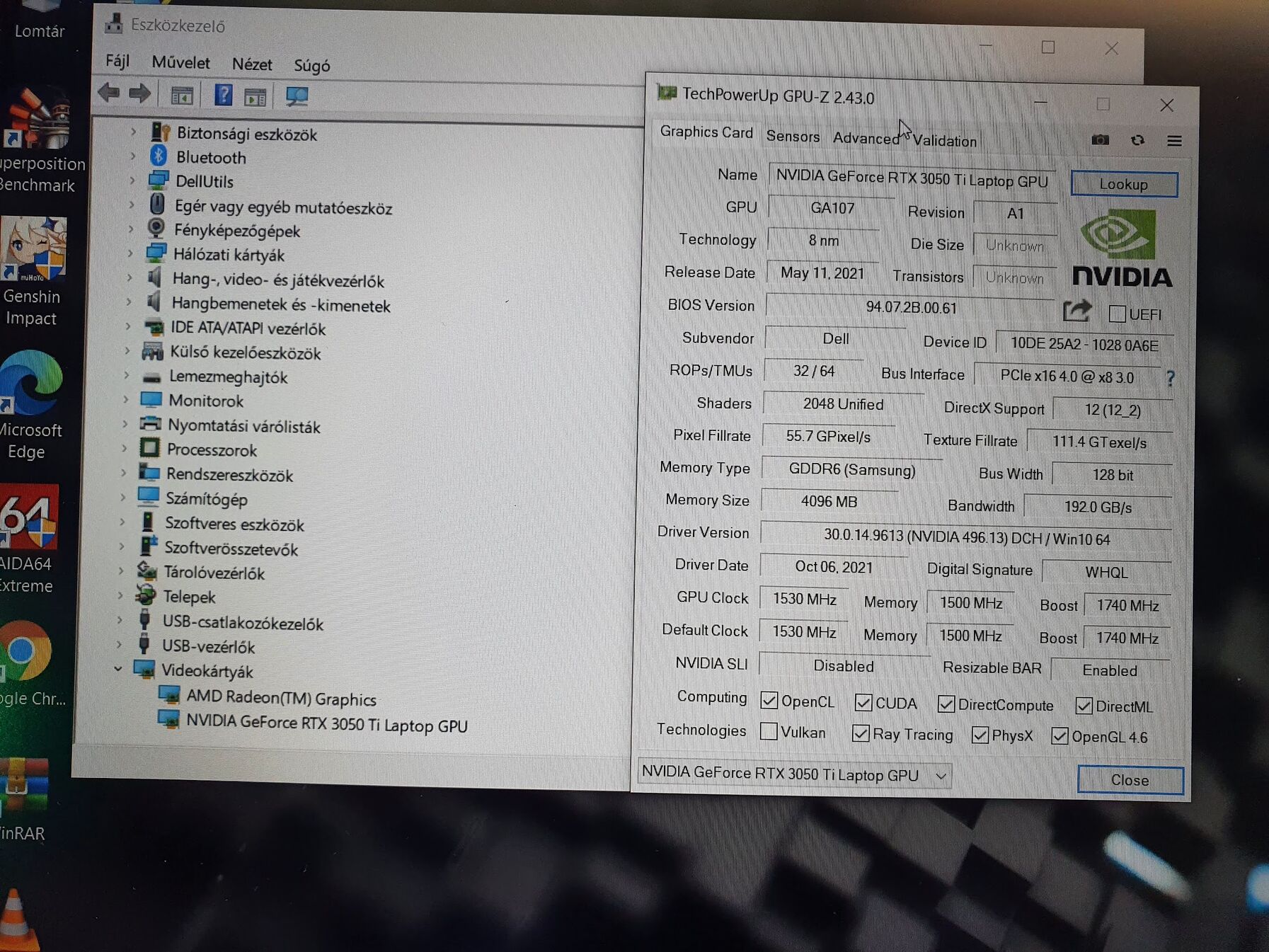Click the Close button in GPU-Z
Screen dimensions: 1269x952
point(1130,780)
